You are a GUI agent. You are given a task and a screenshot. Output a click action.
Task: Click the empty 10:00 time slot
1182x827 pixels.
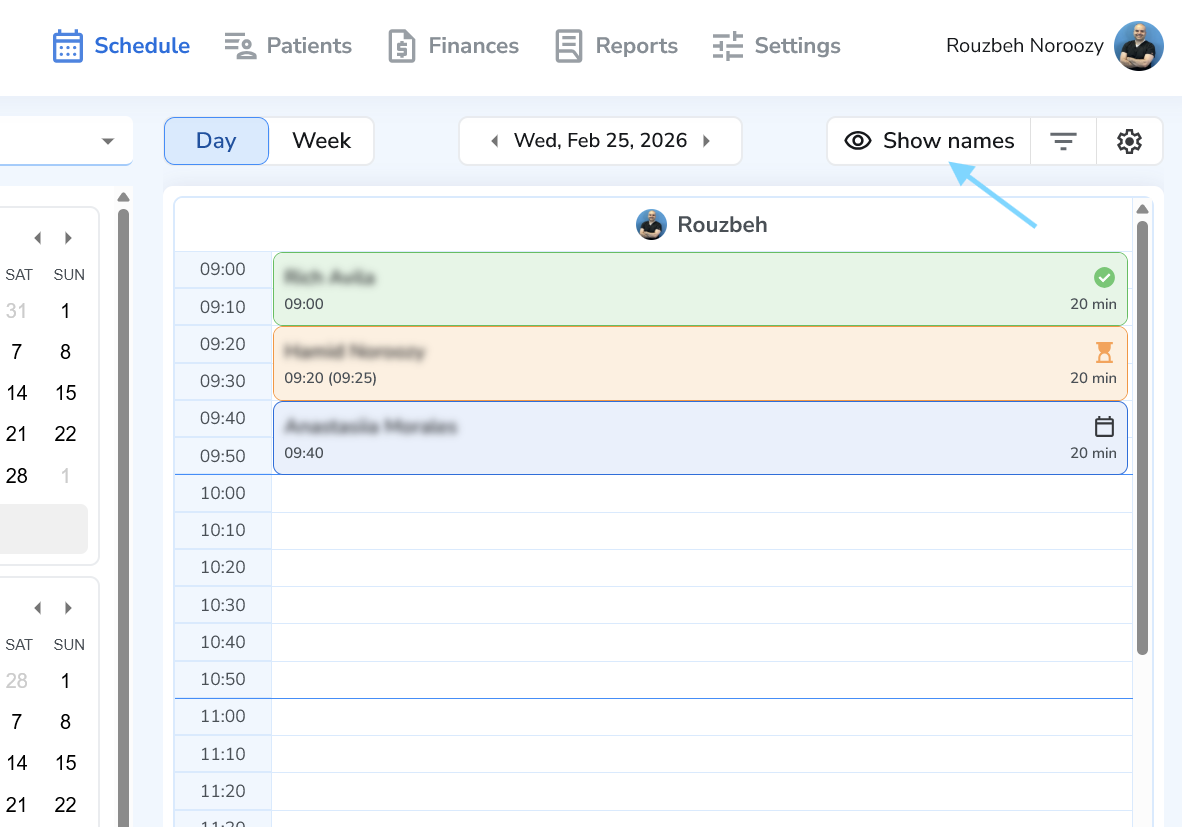coord(700,493)
